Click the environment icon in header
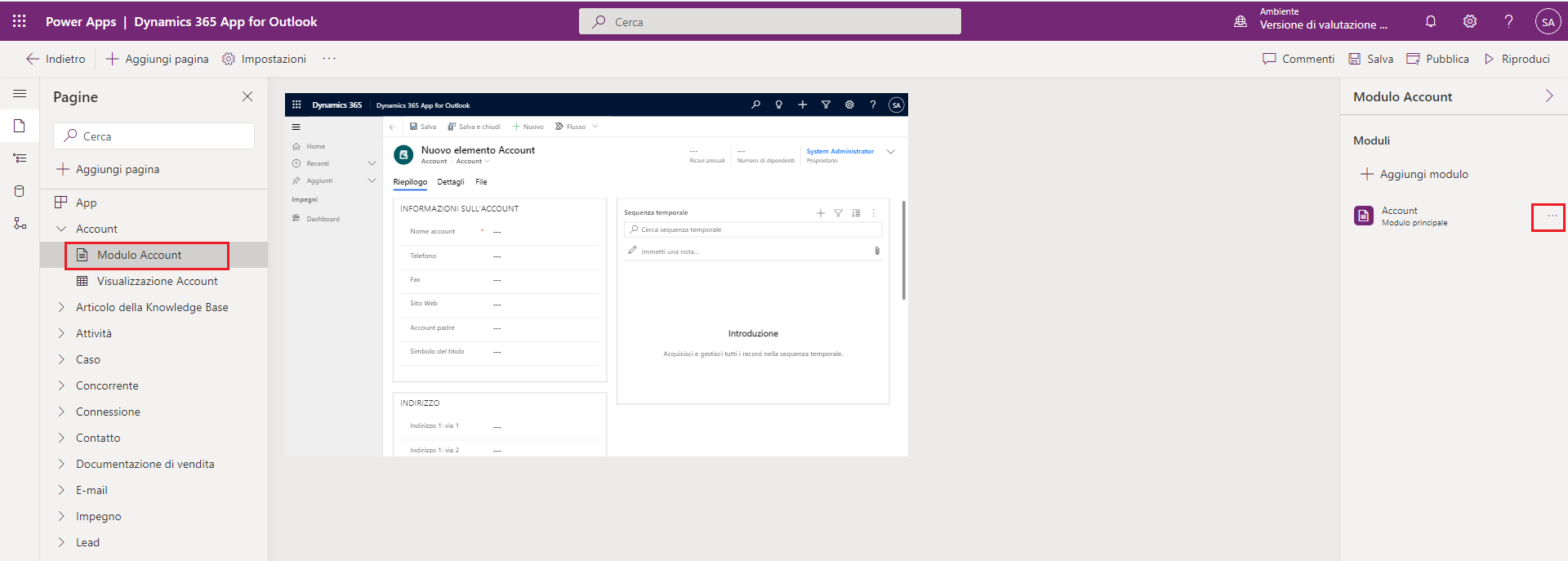1568x561 pixels. 1241,22
